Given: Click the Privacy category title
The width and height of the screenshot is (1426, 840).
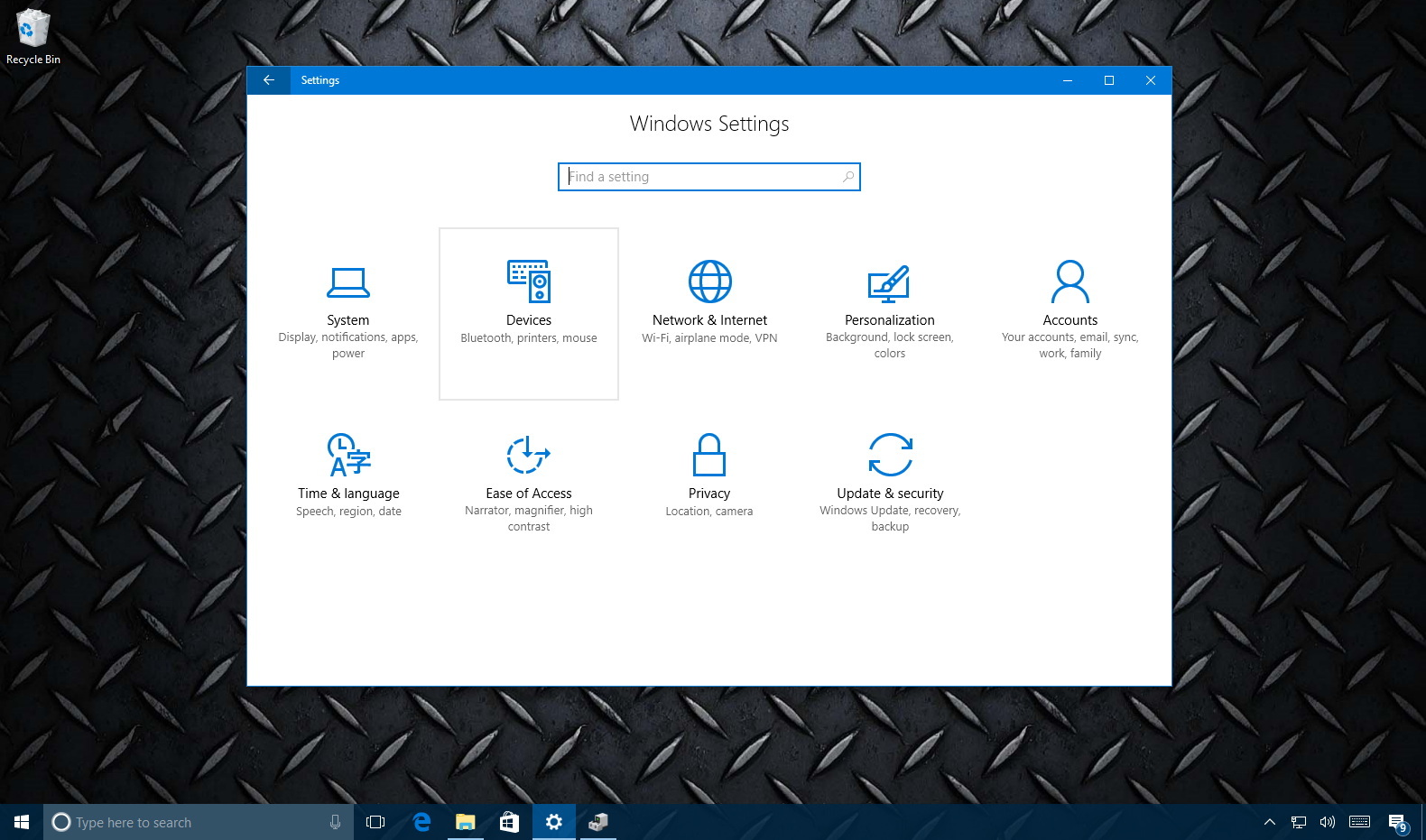Looking at the screenshot, I should click(709, 494).
